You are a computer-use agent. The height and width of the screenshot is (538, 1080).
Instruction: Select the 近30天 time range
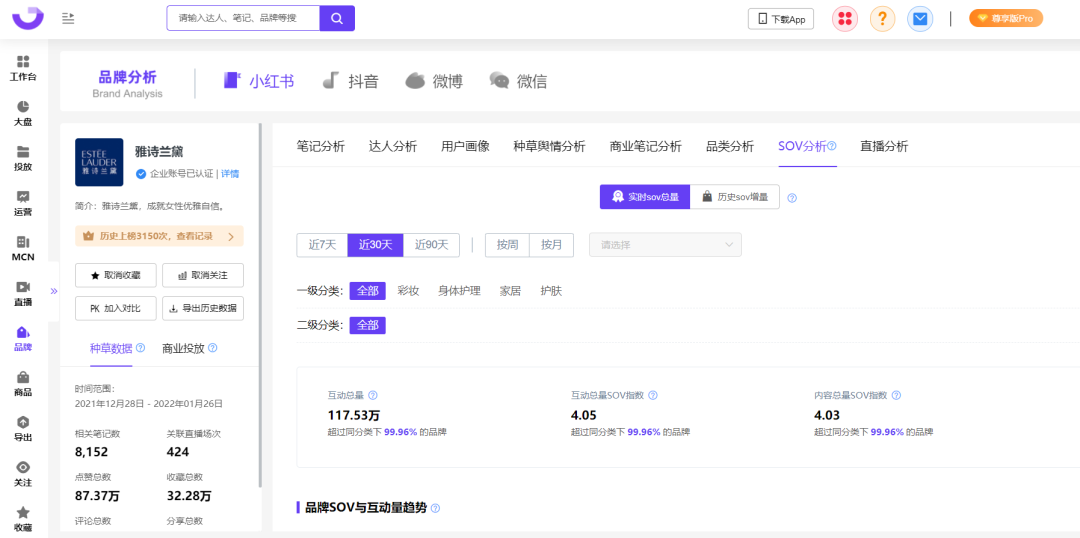[x=375, y=245]
